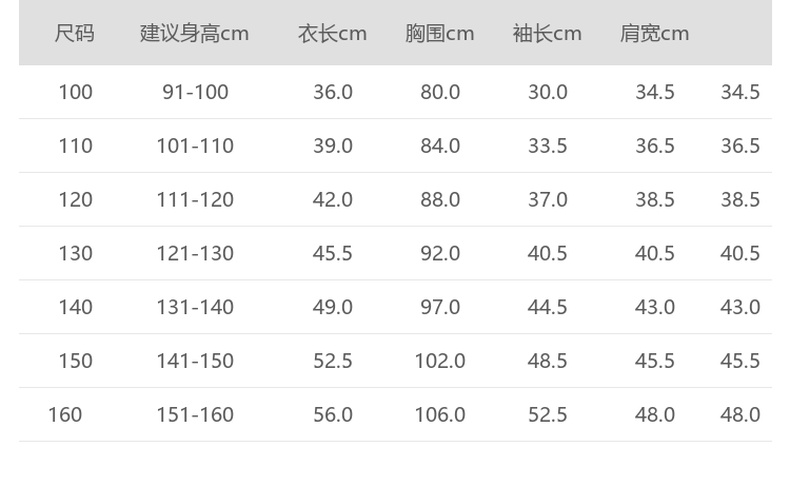Select the 101-110 height range

coord(195,146)
